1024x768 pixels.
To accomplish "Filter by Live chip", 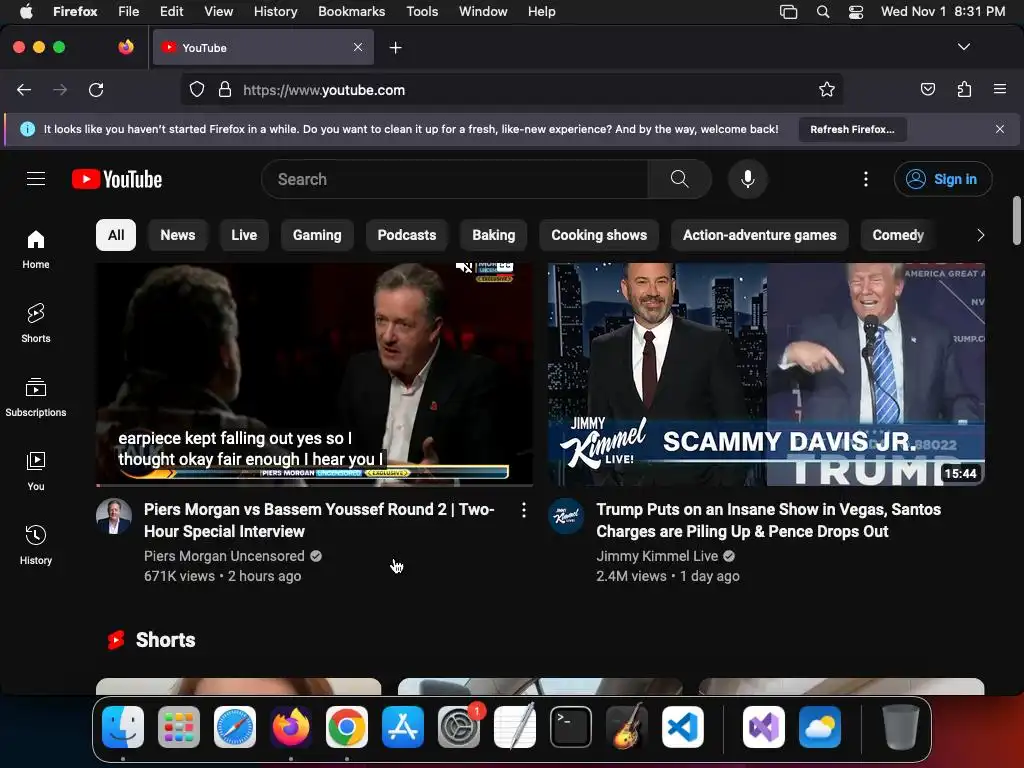I will (x=244, y=235).
